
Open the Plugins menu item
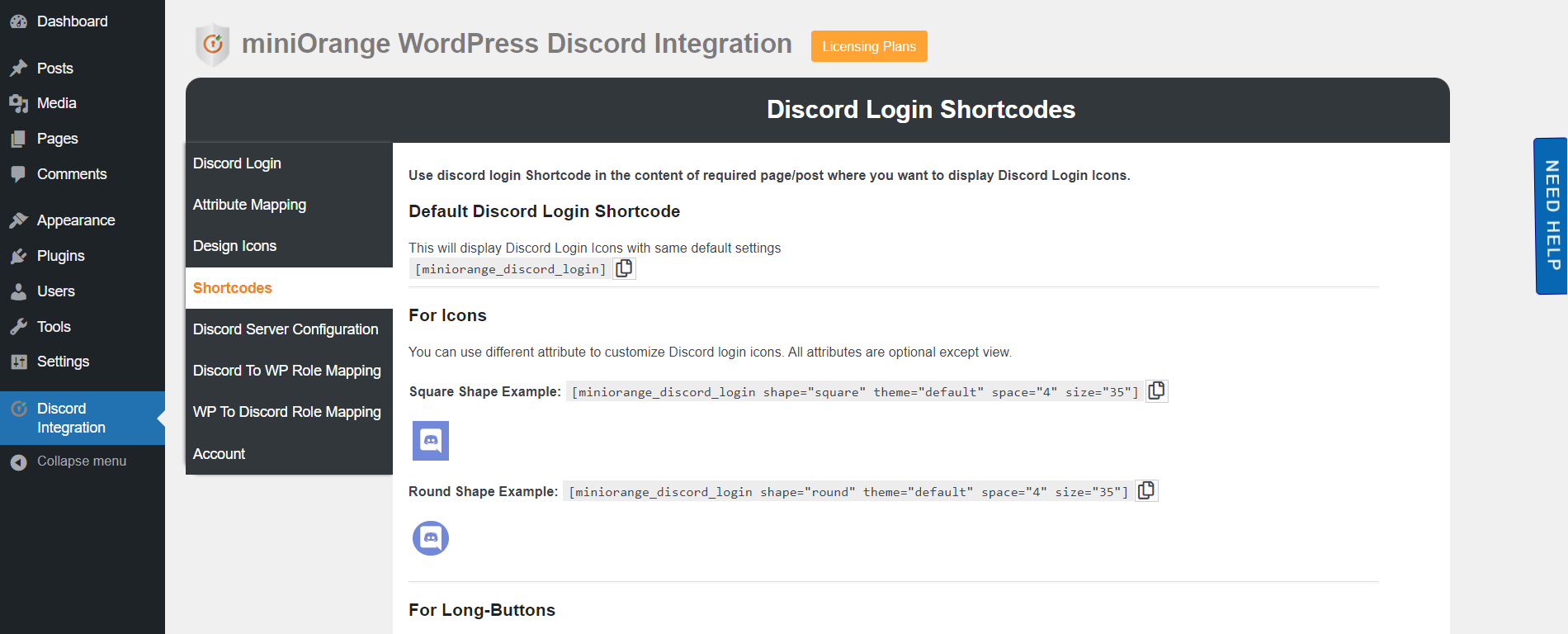83,256
